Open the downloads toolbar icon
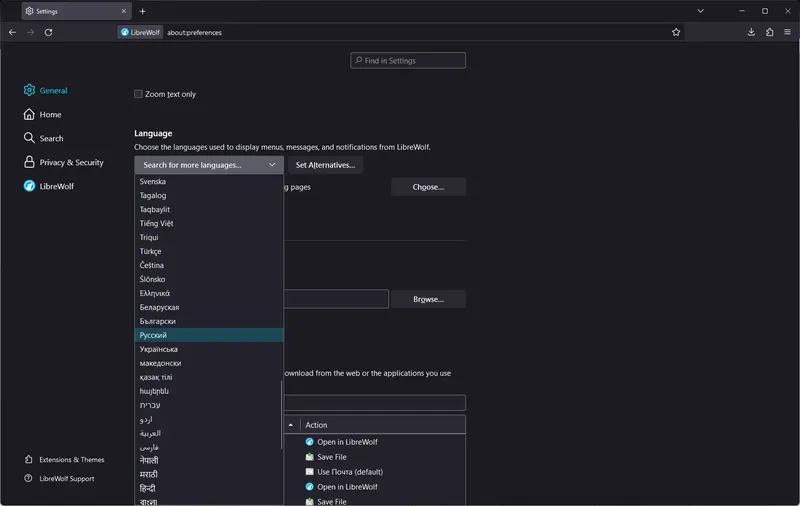Image resolution: width=800 pixels, height=506 pixels. click(751, 32)
